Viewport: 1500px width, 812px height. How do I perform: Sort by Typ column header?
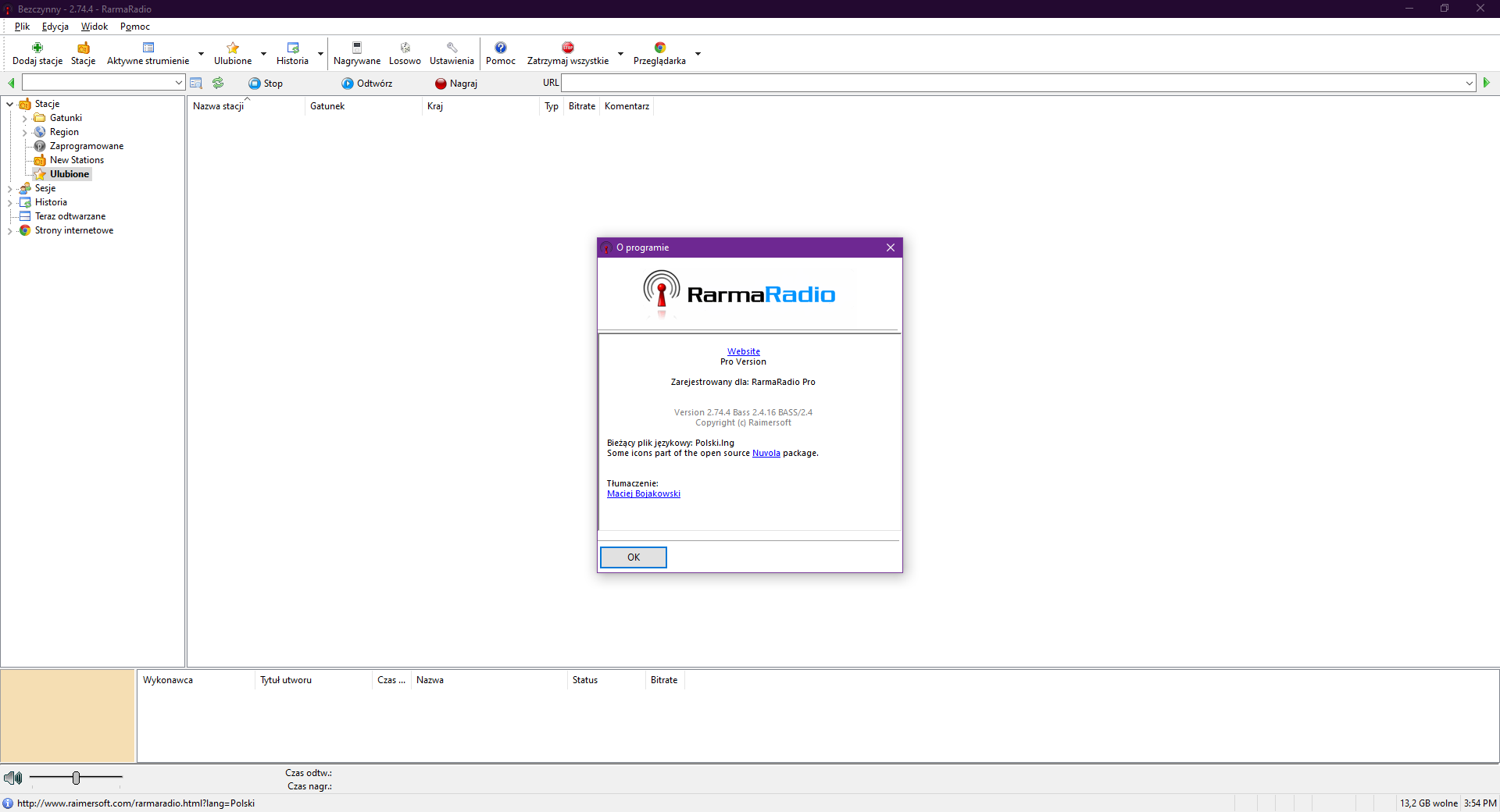pyautogui.click(x=552, y=106)
